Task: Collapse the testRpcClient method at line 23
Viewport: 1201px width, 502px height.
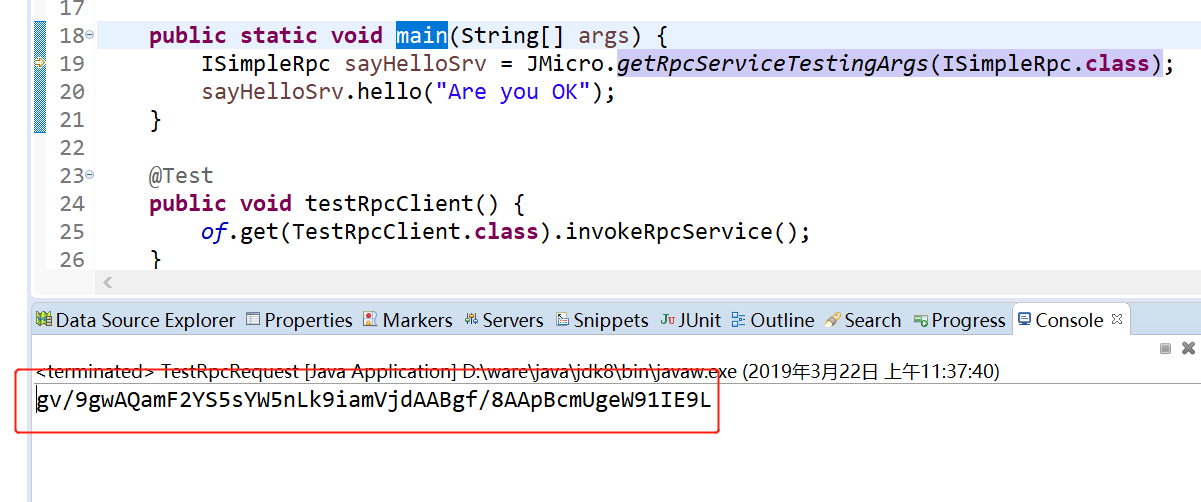Action: click(90, 175)
